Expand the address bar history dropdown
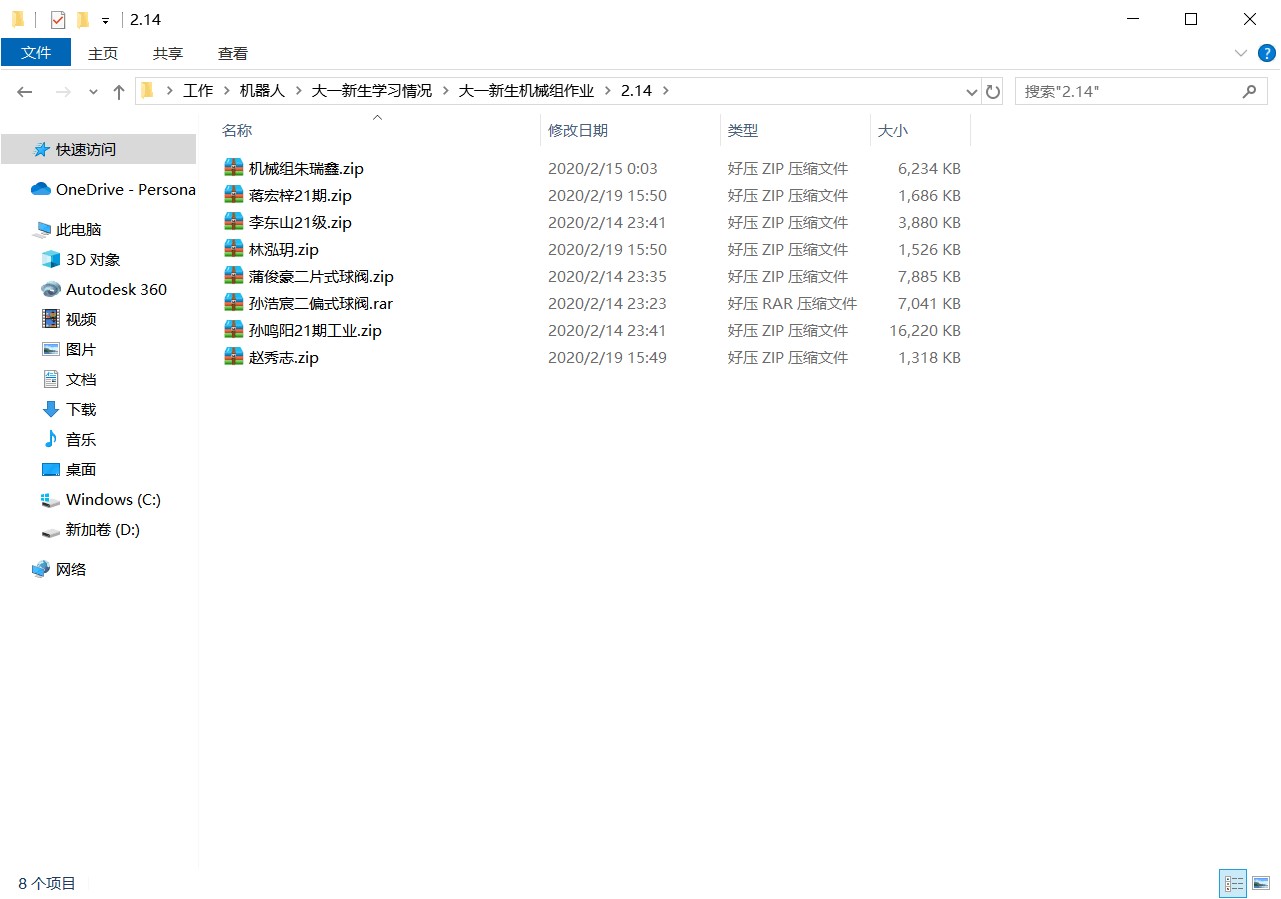Image resolution: width=1281 pixels, height=899 pixels. click(x=971, y=91)
